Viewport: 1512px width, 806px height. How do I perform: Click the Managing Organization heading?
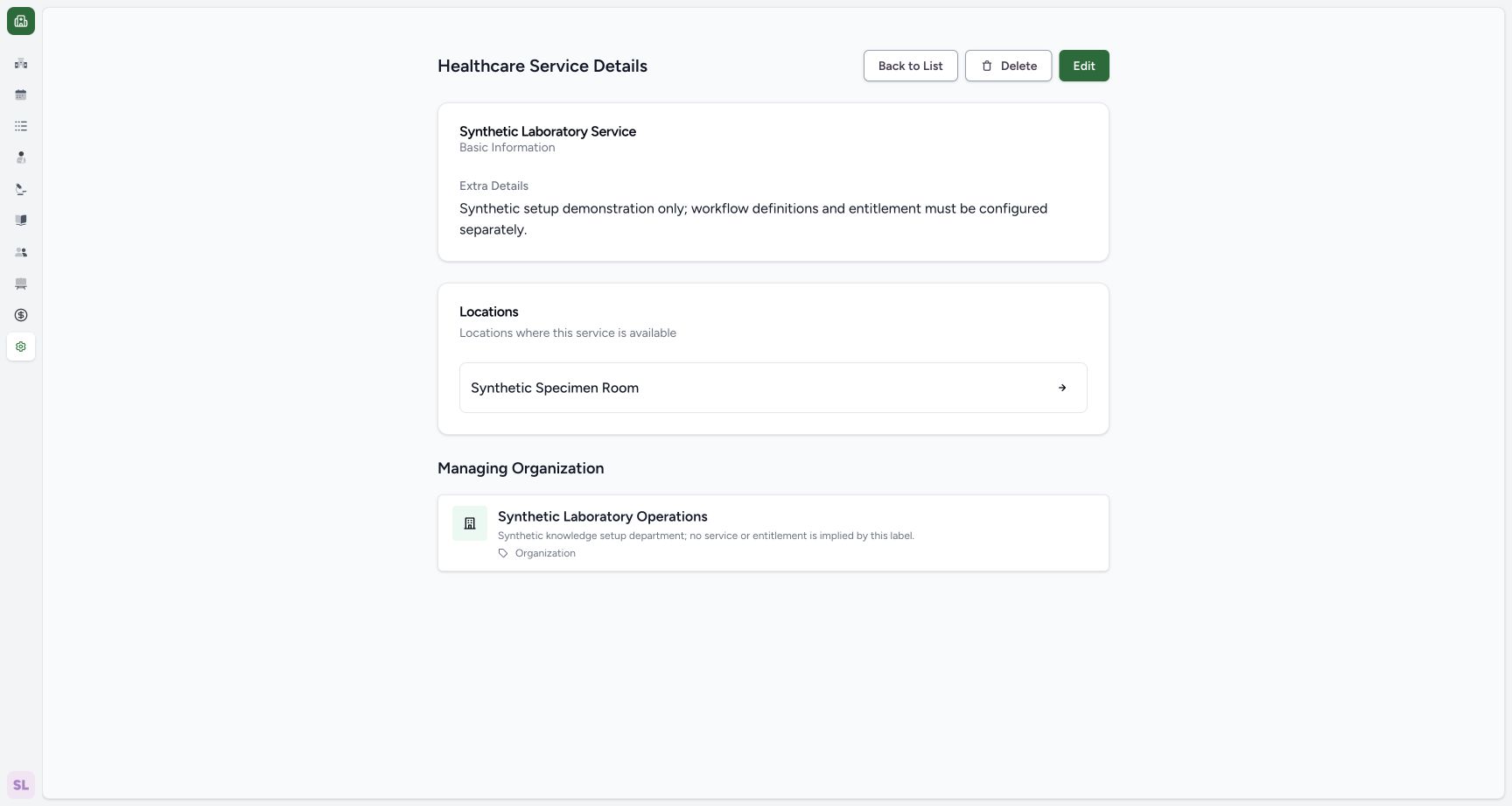(x=521, y=468)
